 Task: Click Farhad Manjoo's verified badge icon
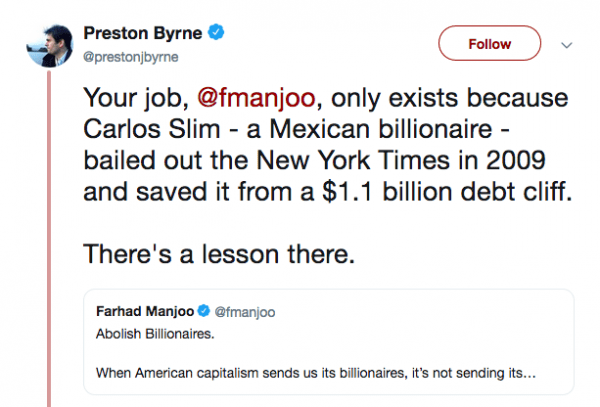[x=204, y=312]
